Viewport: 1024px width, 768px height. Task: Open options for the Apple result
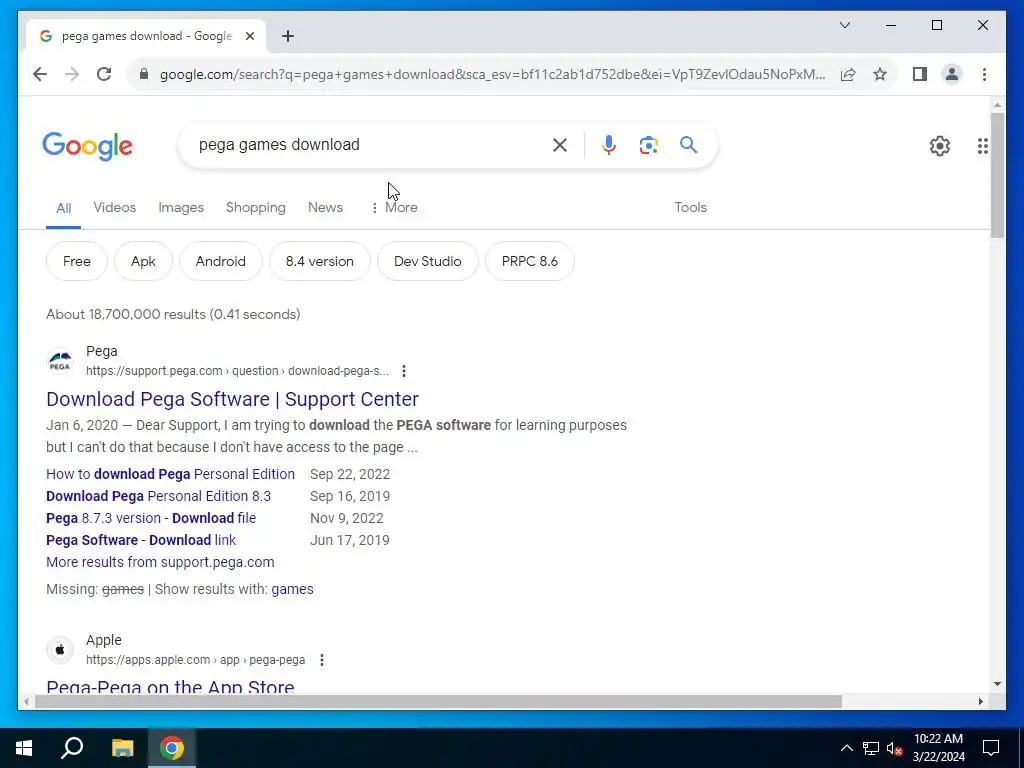[x=322, y=660]
